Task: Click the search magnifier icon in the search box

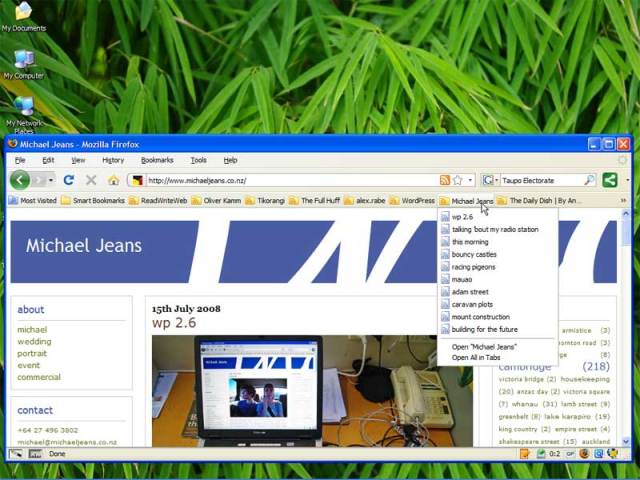Action: point(589,180)
